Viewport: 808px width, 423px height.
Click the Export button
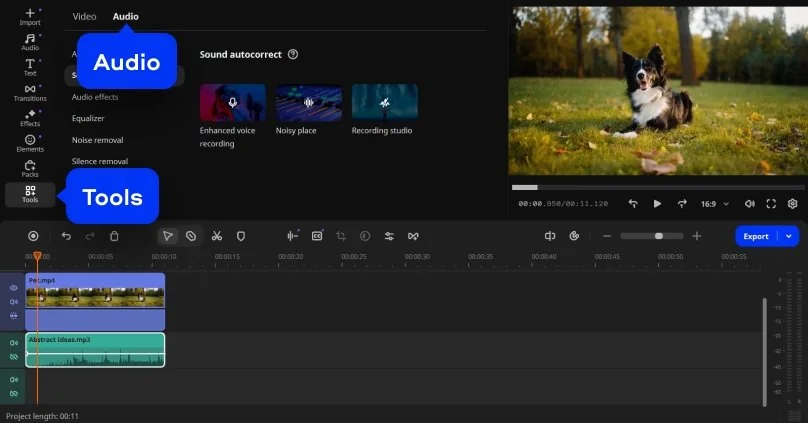(756, 236)
